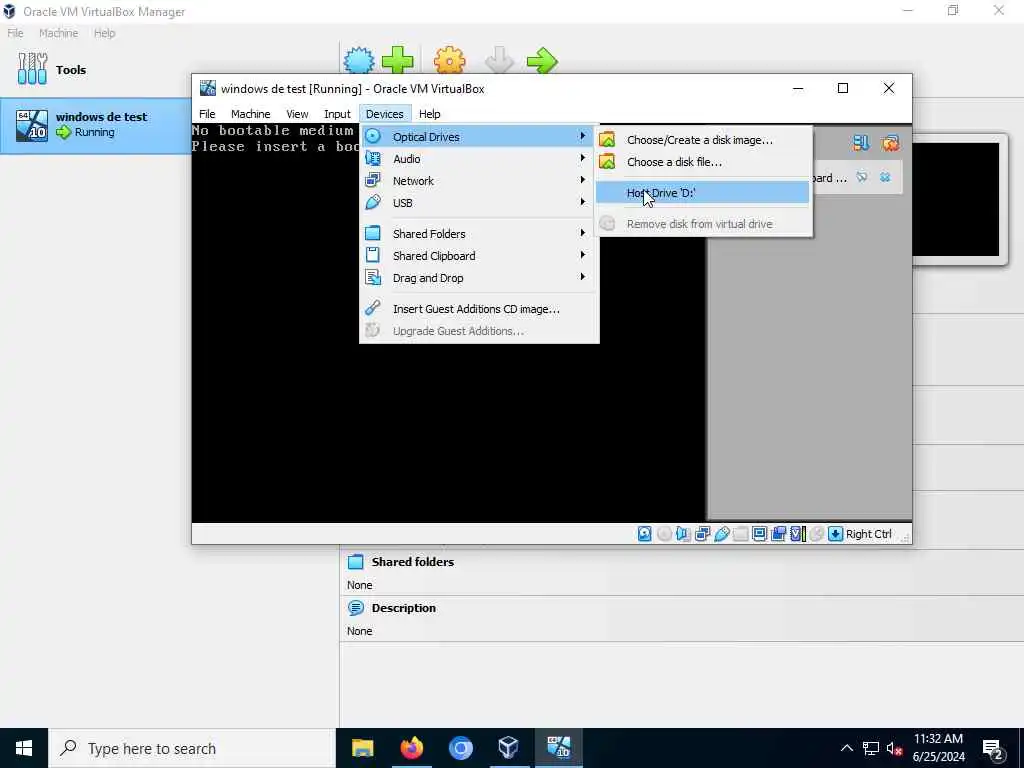Close the Devices menu by clicking Devices

click(385, 114)
